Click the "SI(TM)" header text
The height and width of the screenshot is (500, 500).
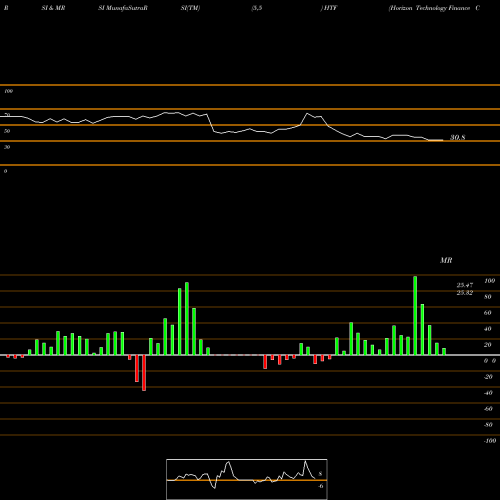click(x=190, y=8)
